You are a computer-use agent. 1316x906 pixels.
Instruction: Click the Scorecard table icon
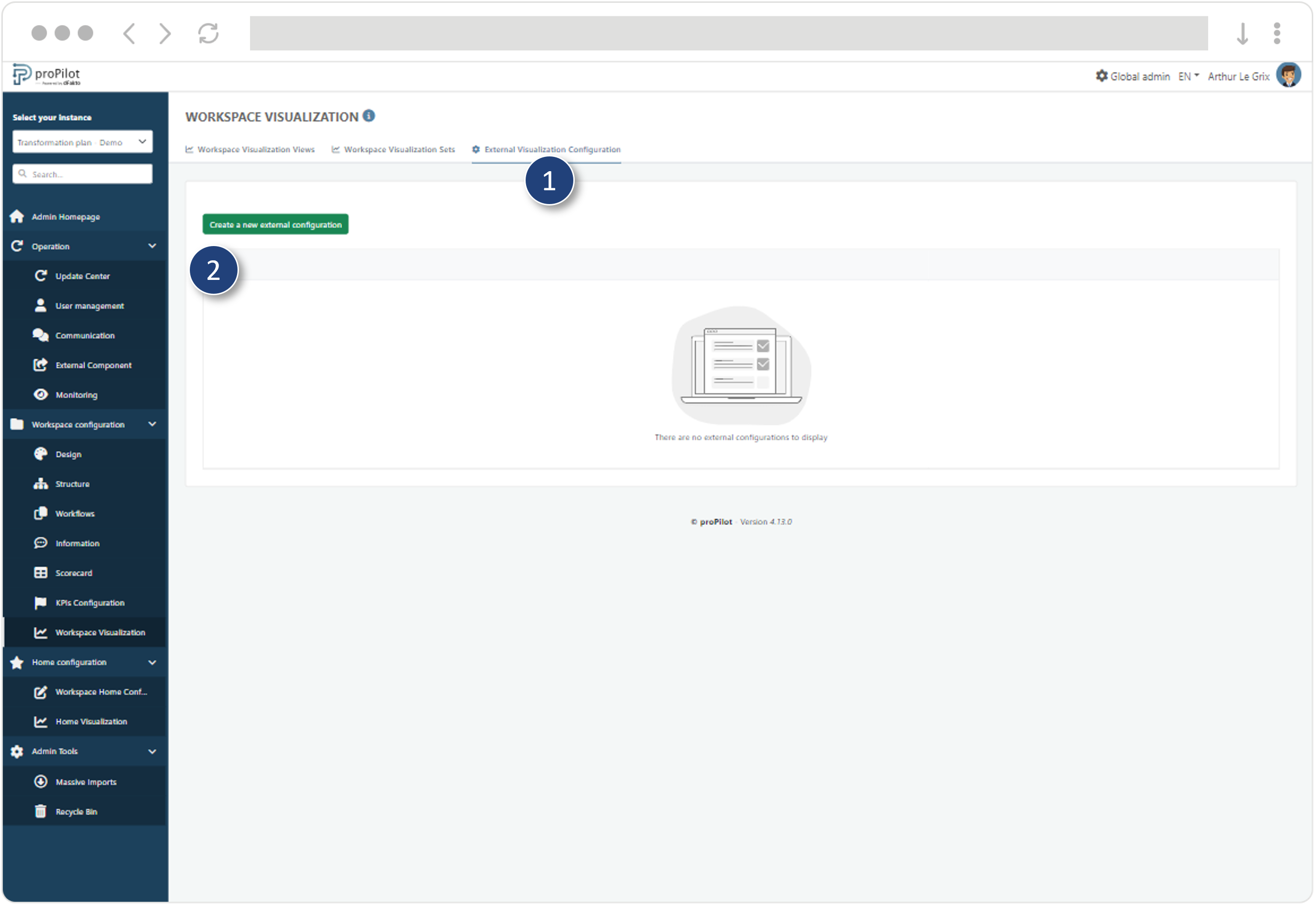41,573
